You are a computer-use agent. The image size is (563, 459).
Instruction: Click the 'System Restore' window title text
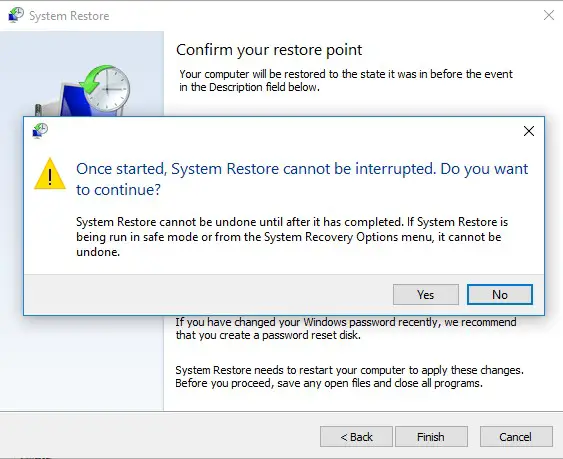(x=69, y=16)
